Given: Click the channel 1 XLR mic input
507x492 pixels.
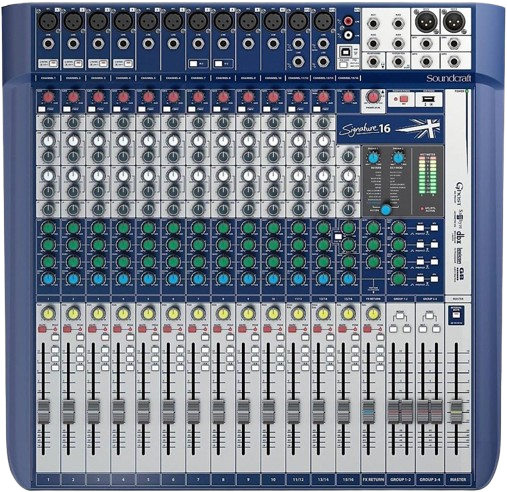Looking at the screenshot, I should pyautogui.click(x=48, y=22).
